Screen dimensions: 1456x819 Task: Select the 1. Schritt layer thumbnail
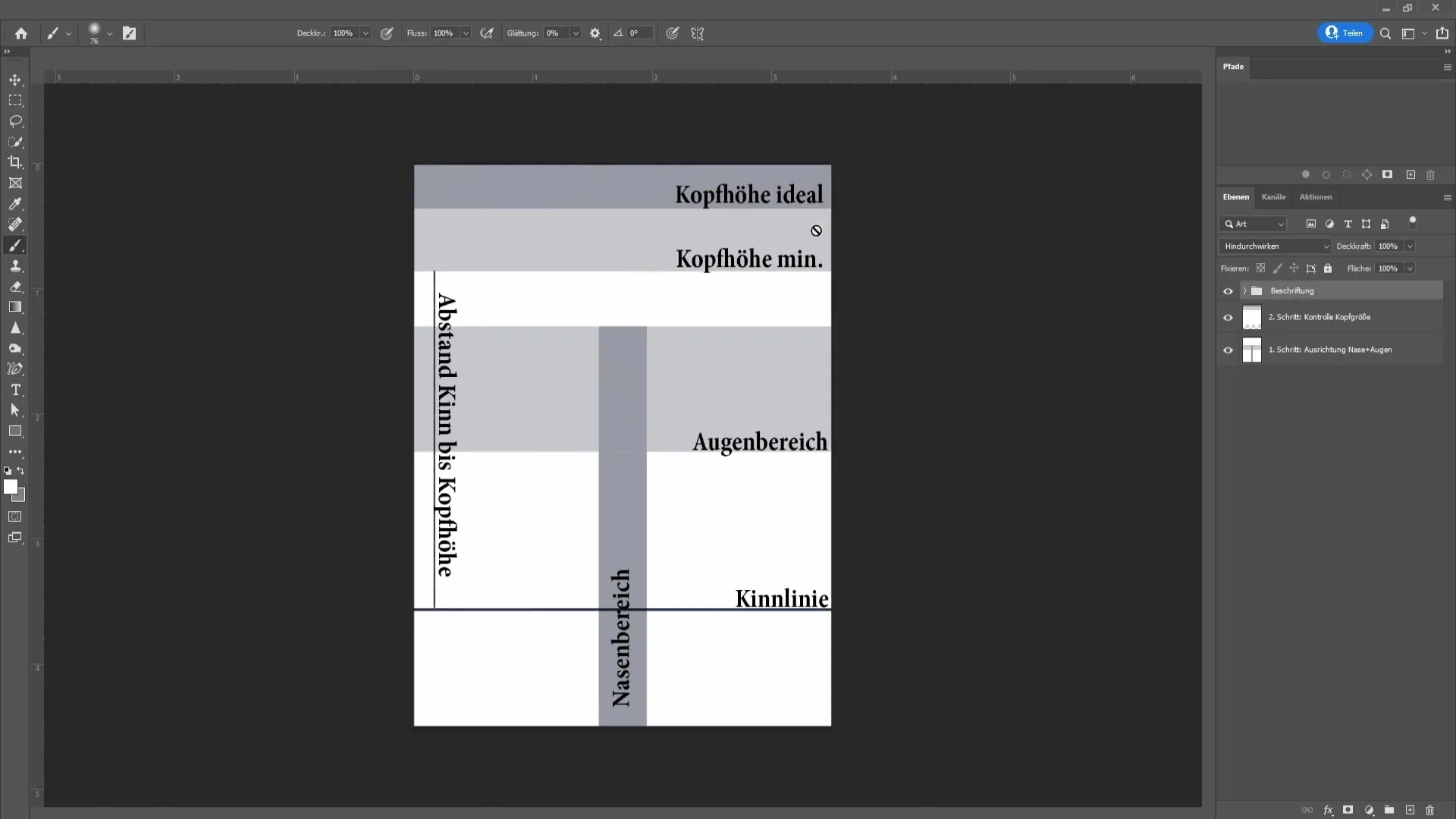point(1252,350)
